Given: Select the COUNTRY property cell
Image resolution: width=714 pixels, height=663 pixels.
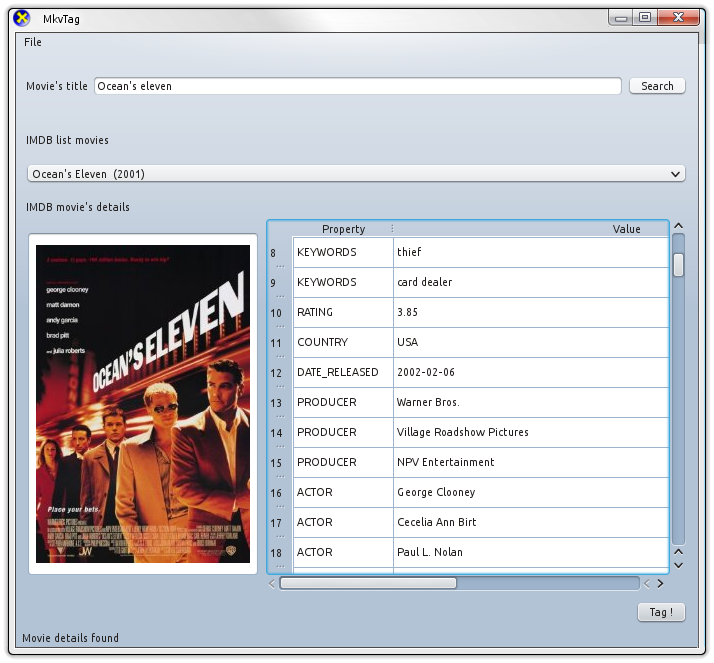Looking at the screenshot, I should point(343,342).
